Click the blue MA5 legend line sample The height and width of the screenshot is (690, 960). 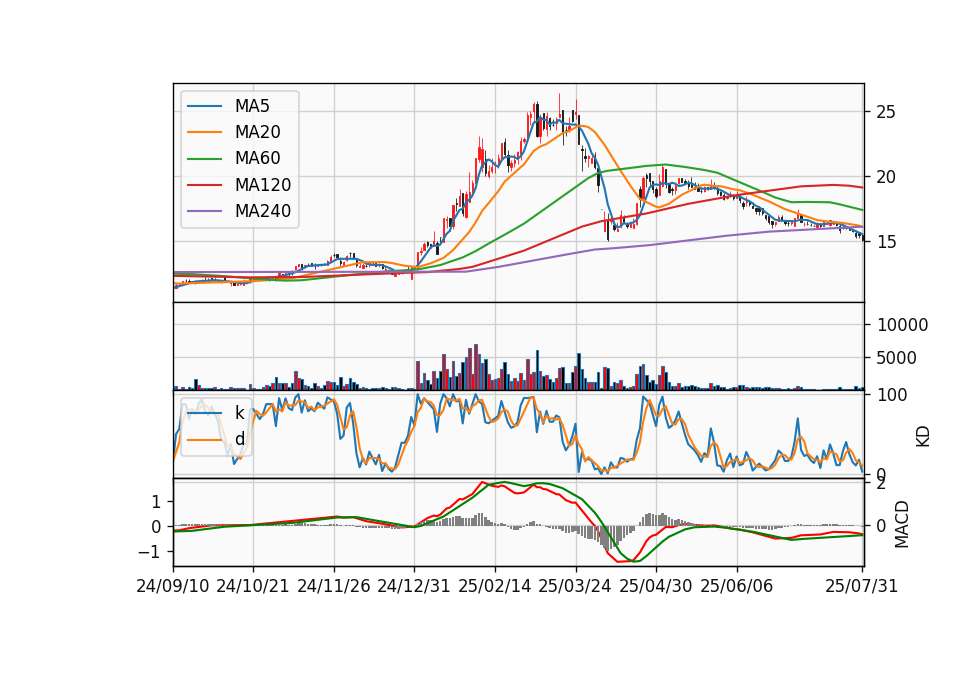204,106
